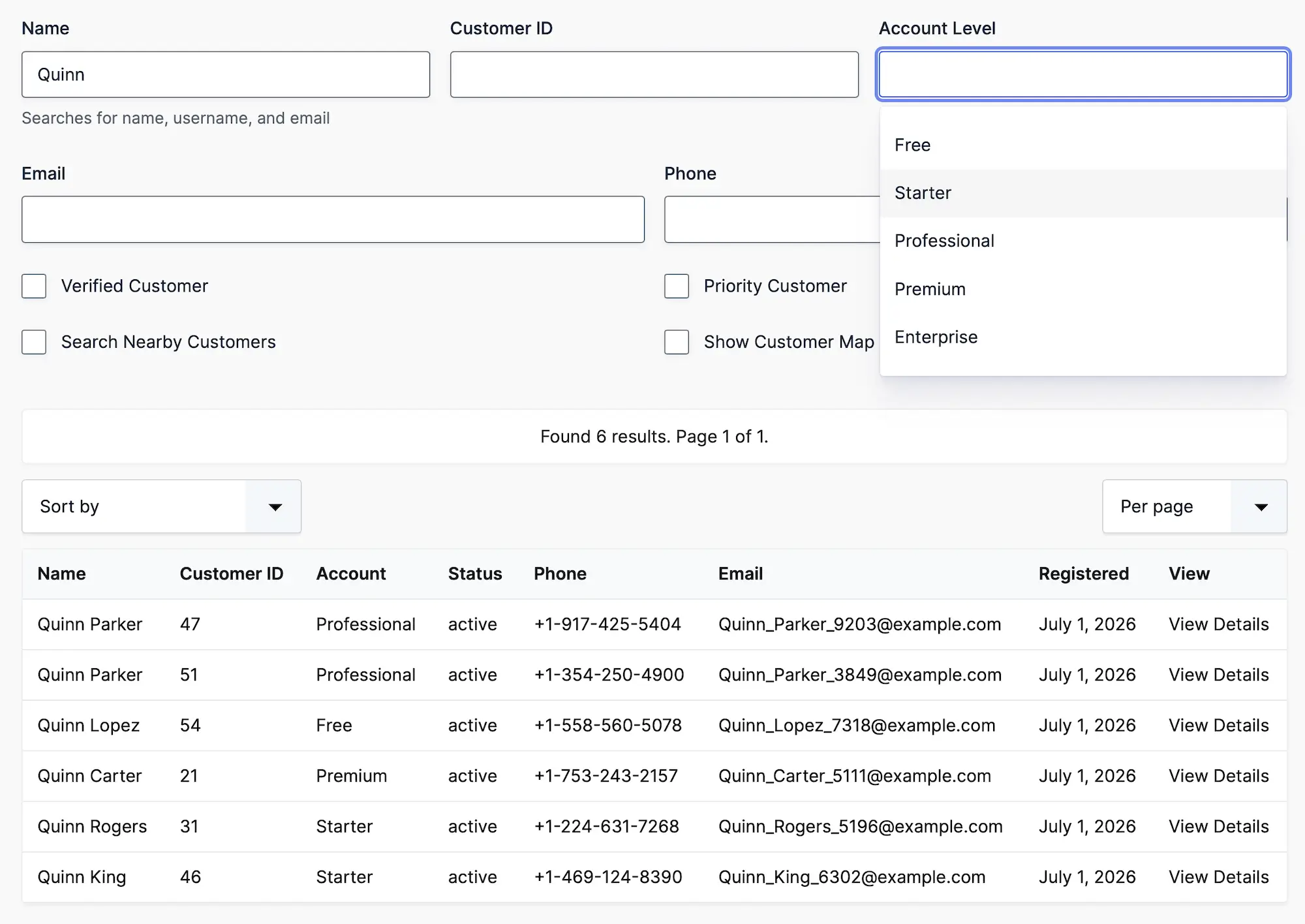Viewport: 1305px width, 924px height.
Task: Click the Account column header
Action: click(351, 574)
